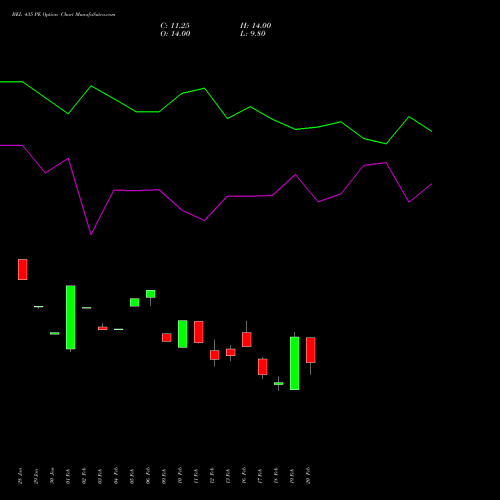Select the '01 Feb' date label
The width and height of the screenshot is (500, 500).
coord(68,476)
